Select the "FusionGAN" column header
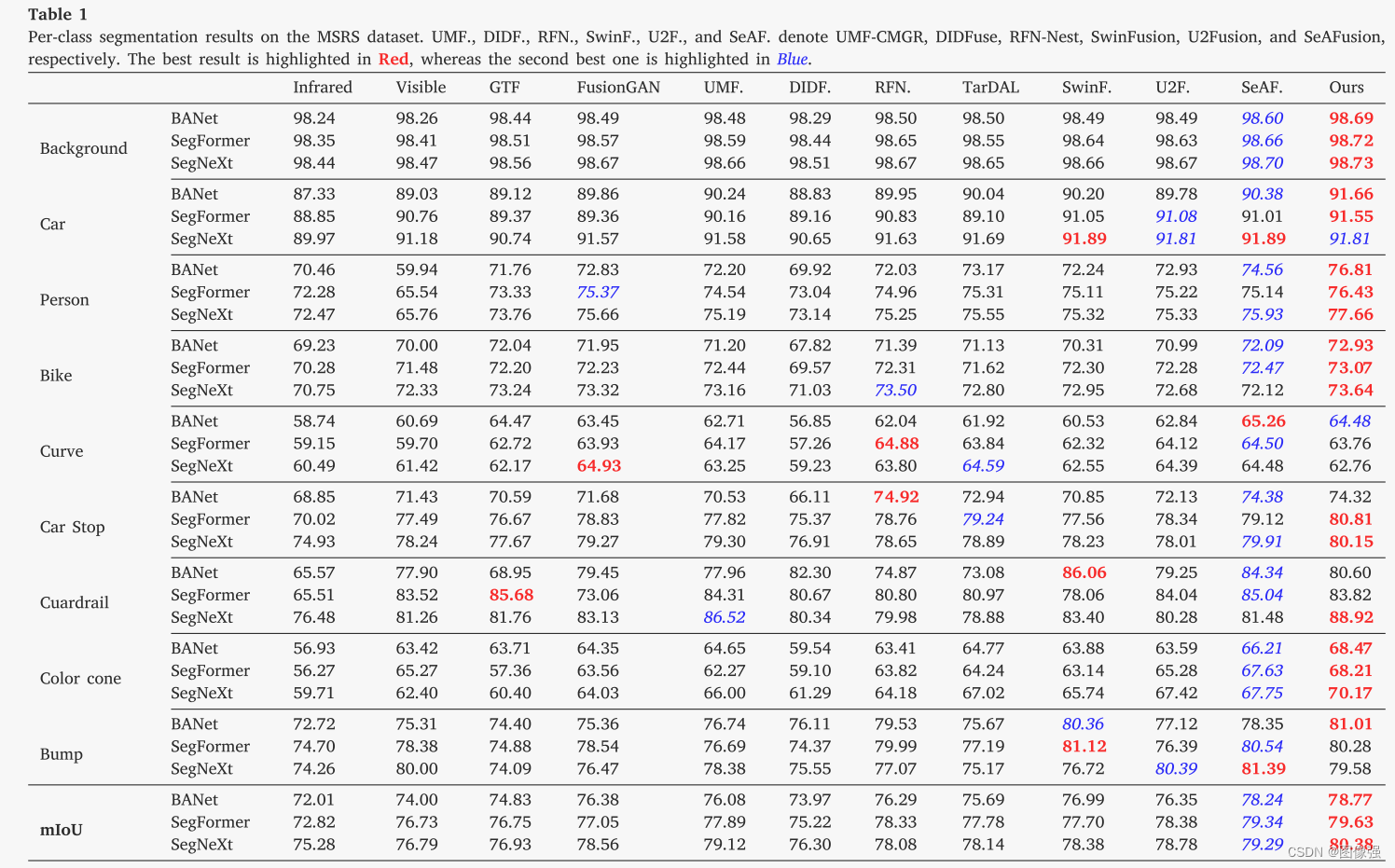 [x=618, y=88]
